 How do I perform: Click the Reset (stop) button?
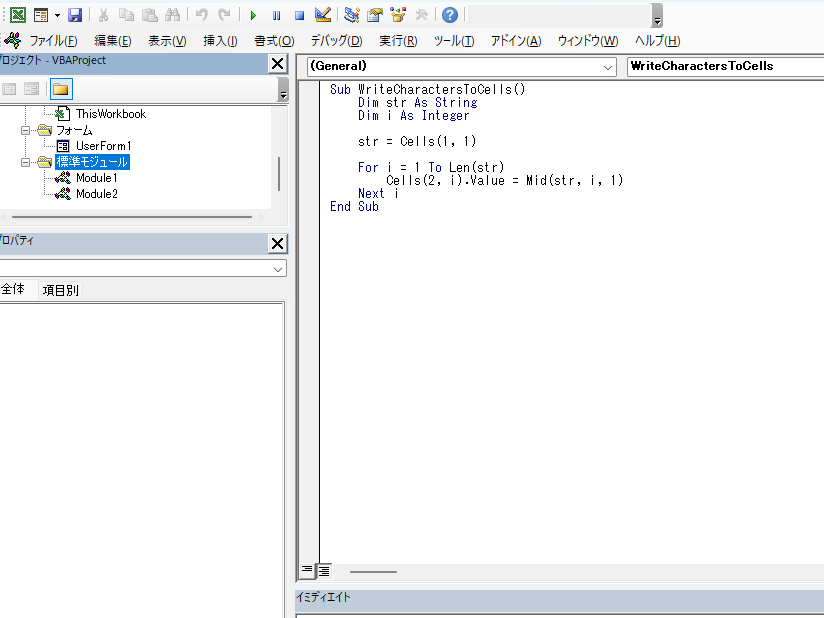[299, 15]
